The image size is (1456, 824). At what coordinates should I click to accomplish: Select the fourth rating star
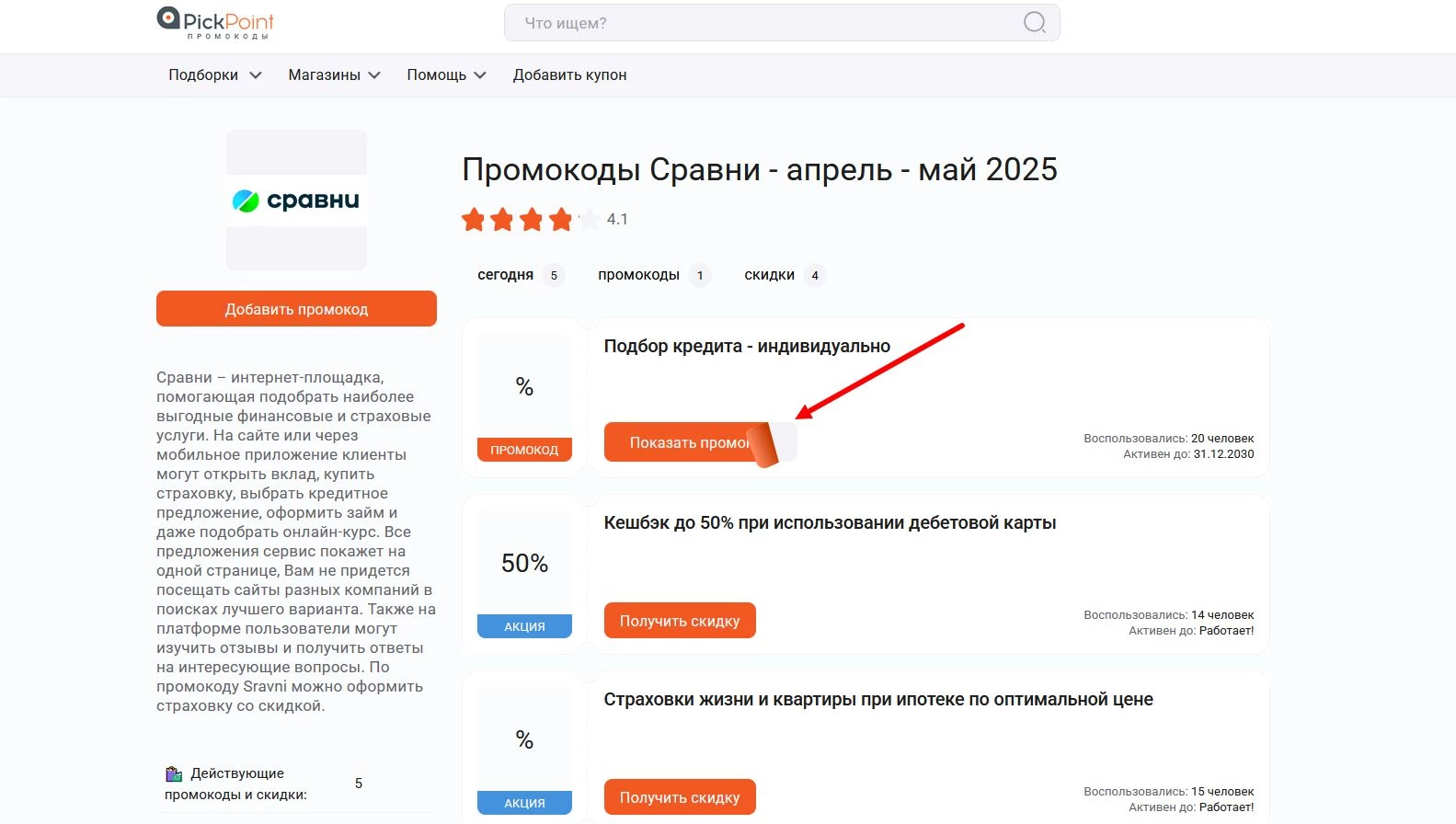[561, 220]
